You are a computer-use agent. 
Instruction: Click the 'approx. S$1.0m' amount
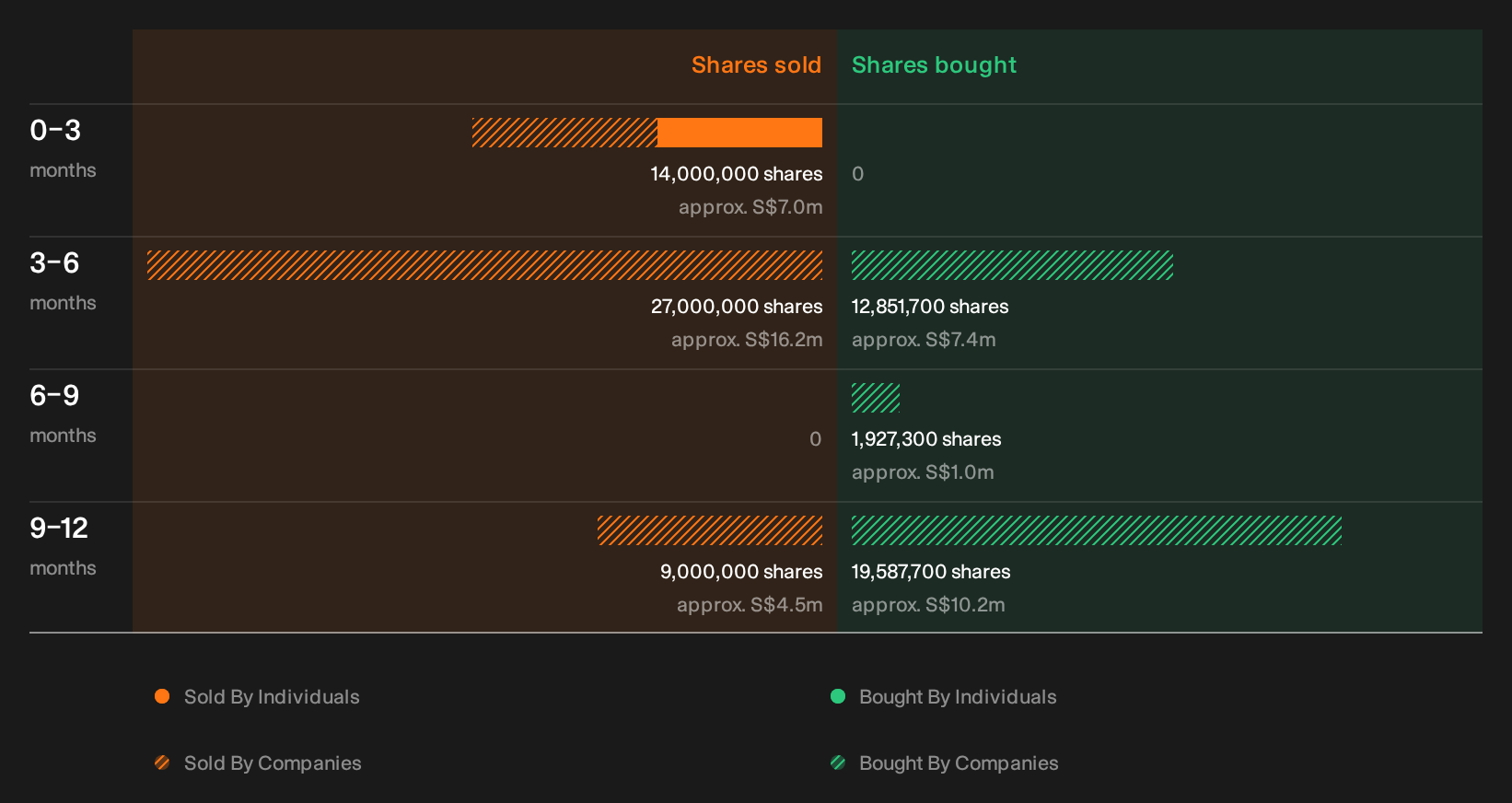pos(923,472)
